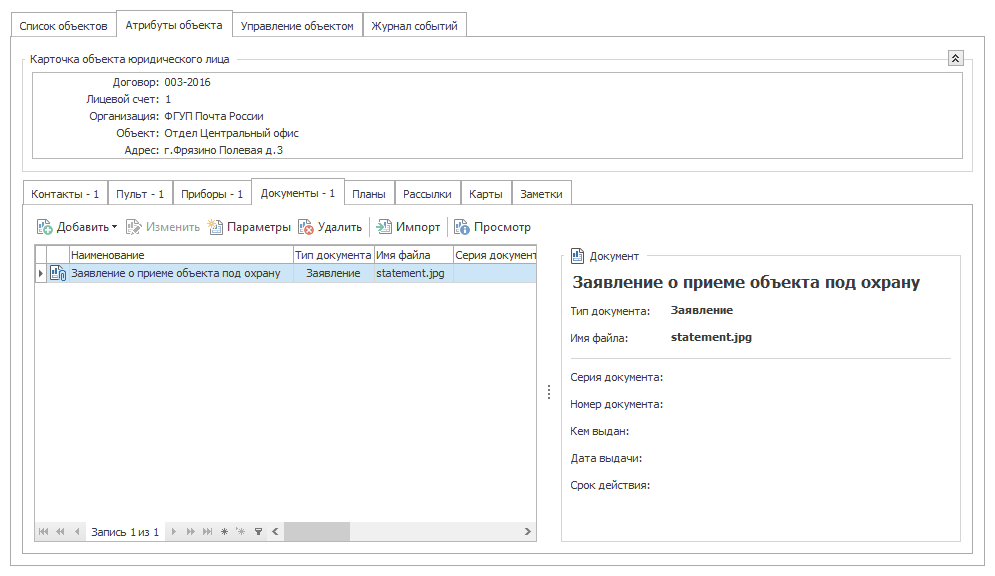Click the go-to-bookmark asterisk icon
Viewport: 995px width, 576px height.
pos(241,532)
